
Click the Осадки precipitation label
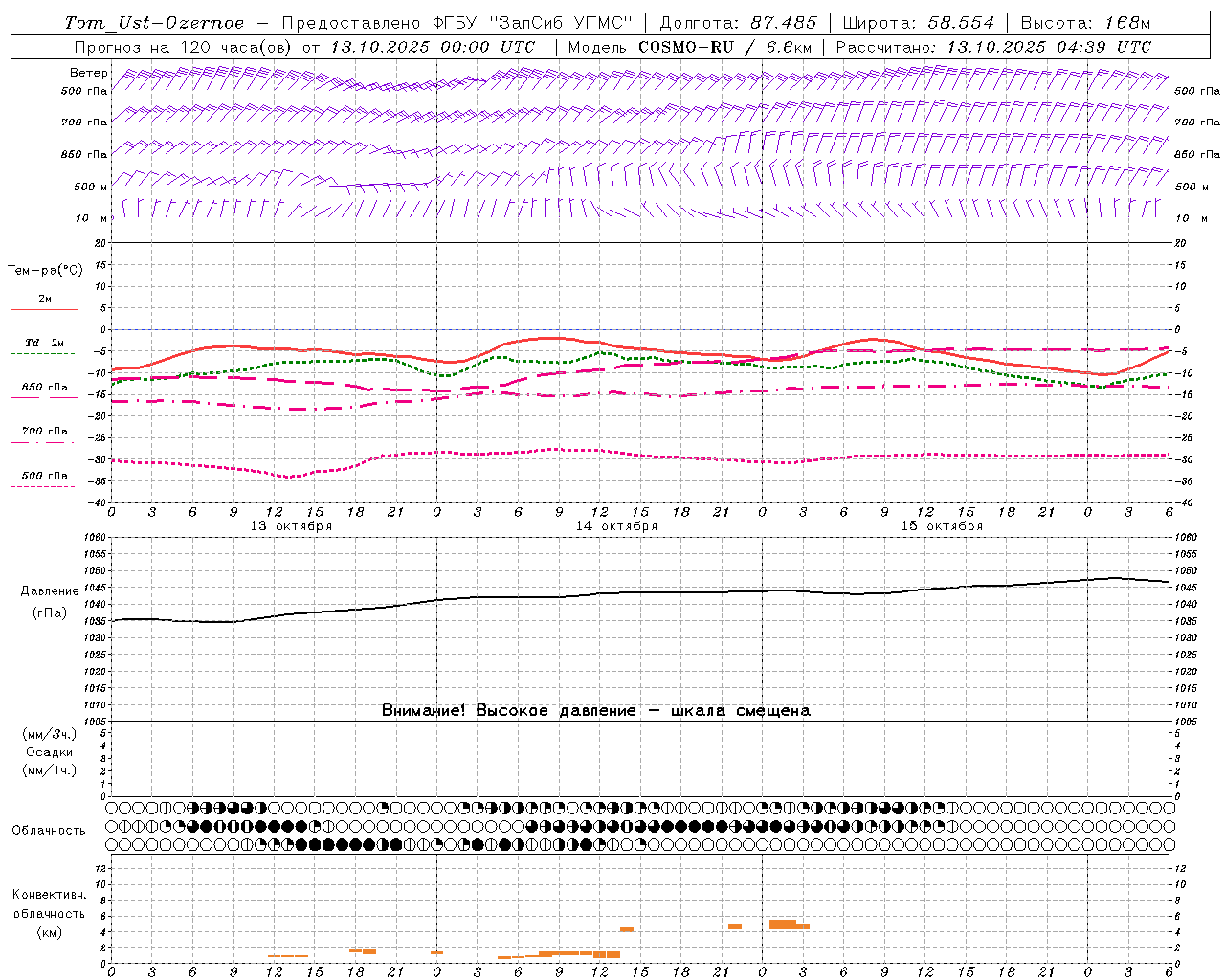tap(50, 752)
